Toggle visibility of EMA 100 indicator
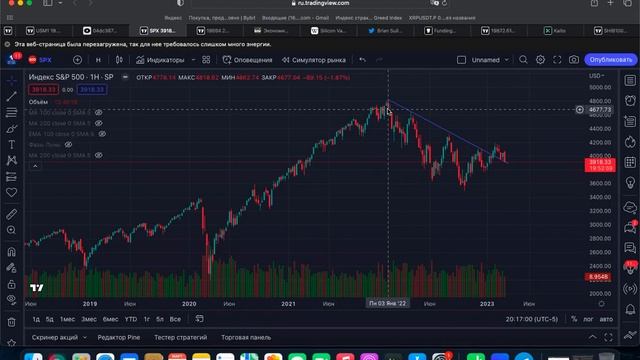This screenshot has height=360, width=640. 102,133
